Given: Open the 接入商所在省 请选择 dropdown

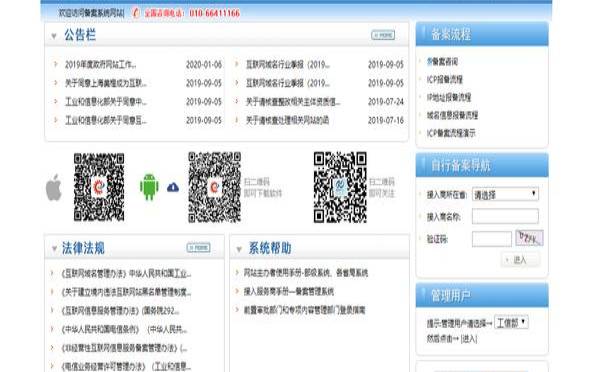Looking at the screenshot, I should coord(505,195).
